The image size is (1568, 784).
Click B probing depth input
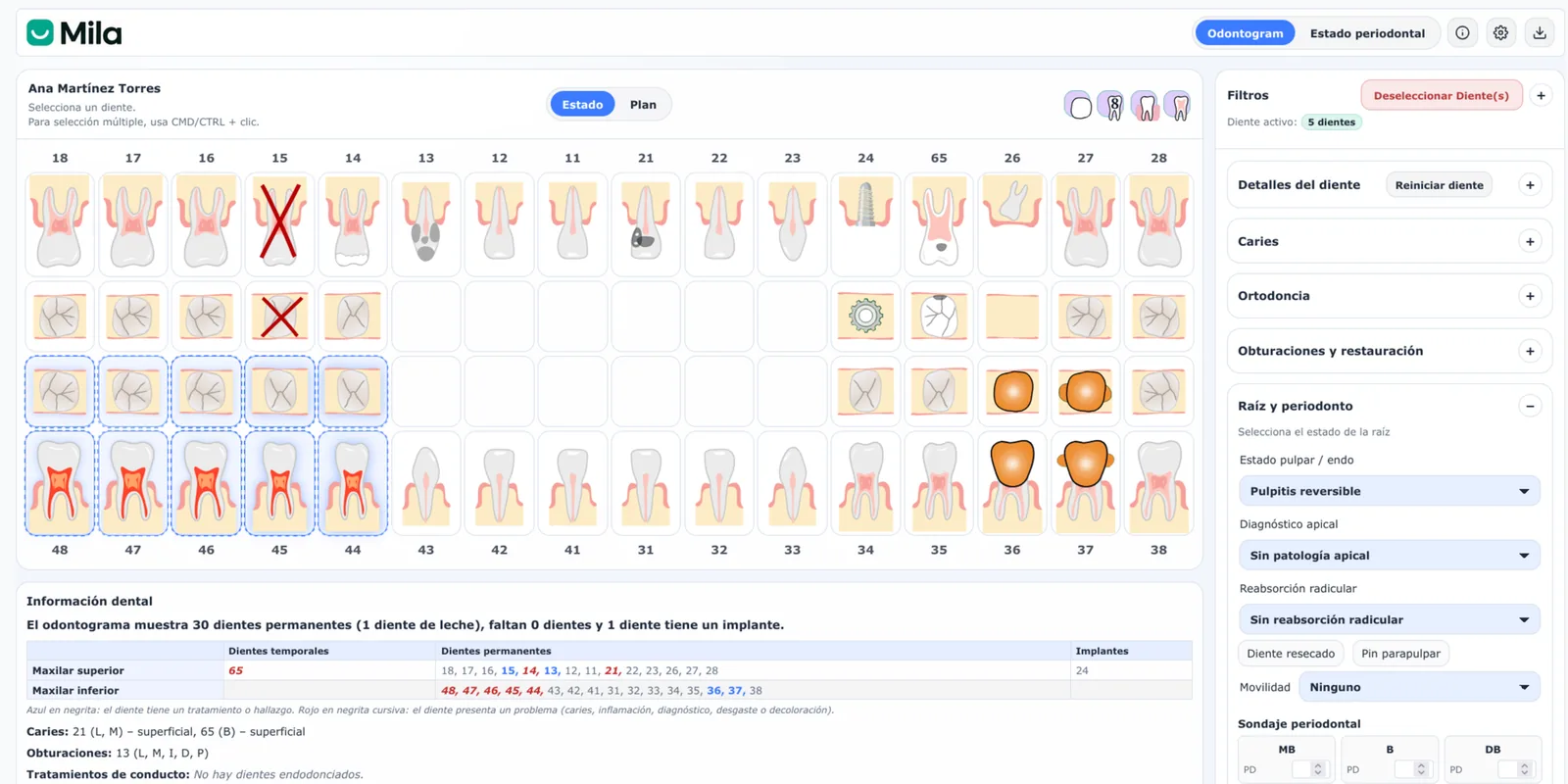tap(1411, 769)
